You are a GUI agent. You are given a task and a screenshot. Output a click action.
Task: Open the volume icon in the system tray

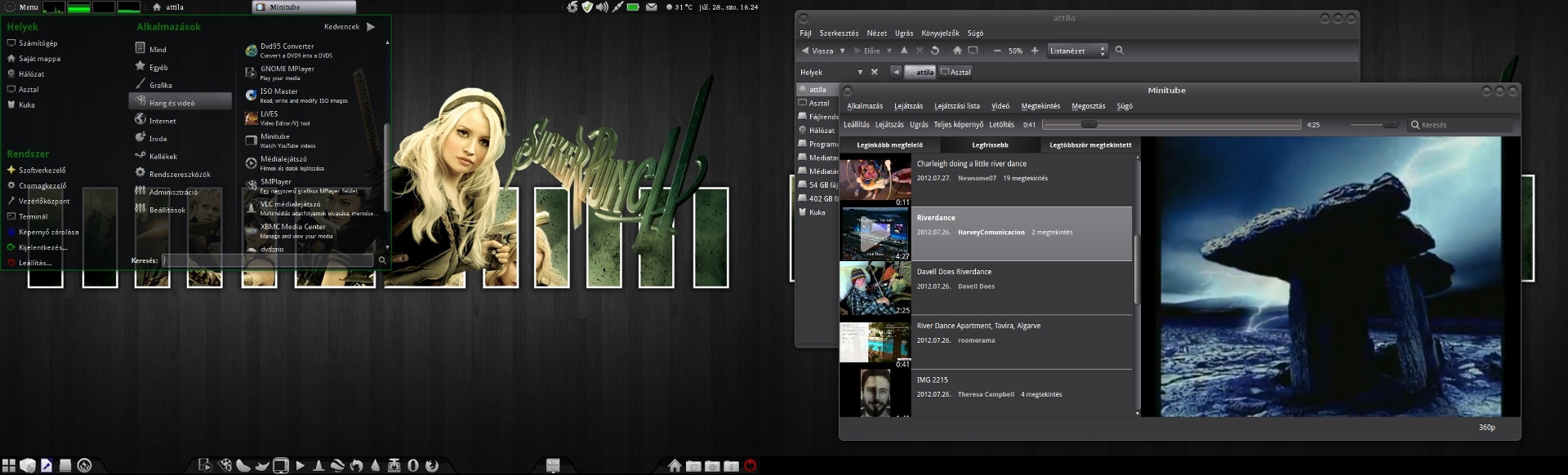(x=602, y=7)
